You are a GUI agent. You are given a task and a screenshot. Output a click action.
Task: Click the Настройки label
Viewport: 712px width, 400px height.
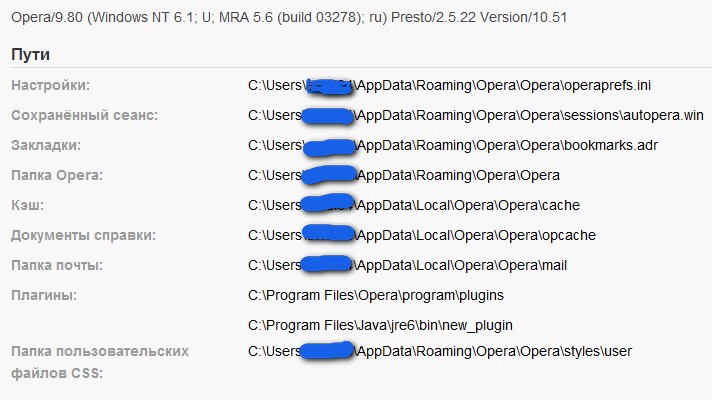[x=50, y=85]
